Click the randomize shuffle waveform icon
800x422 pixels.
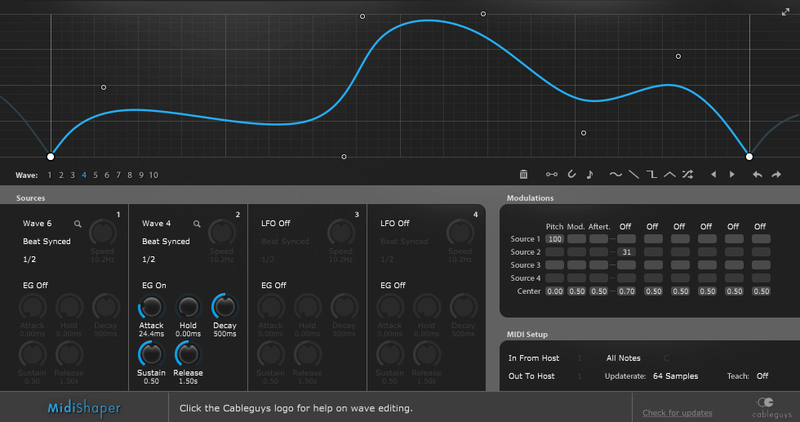click(x=687, y=174)
